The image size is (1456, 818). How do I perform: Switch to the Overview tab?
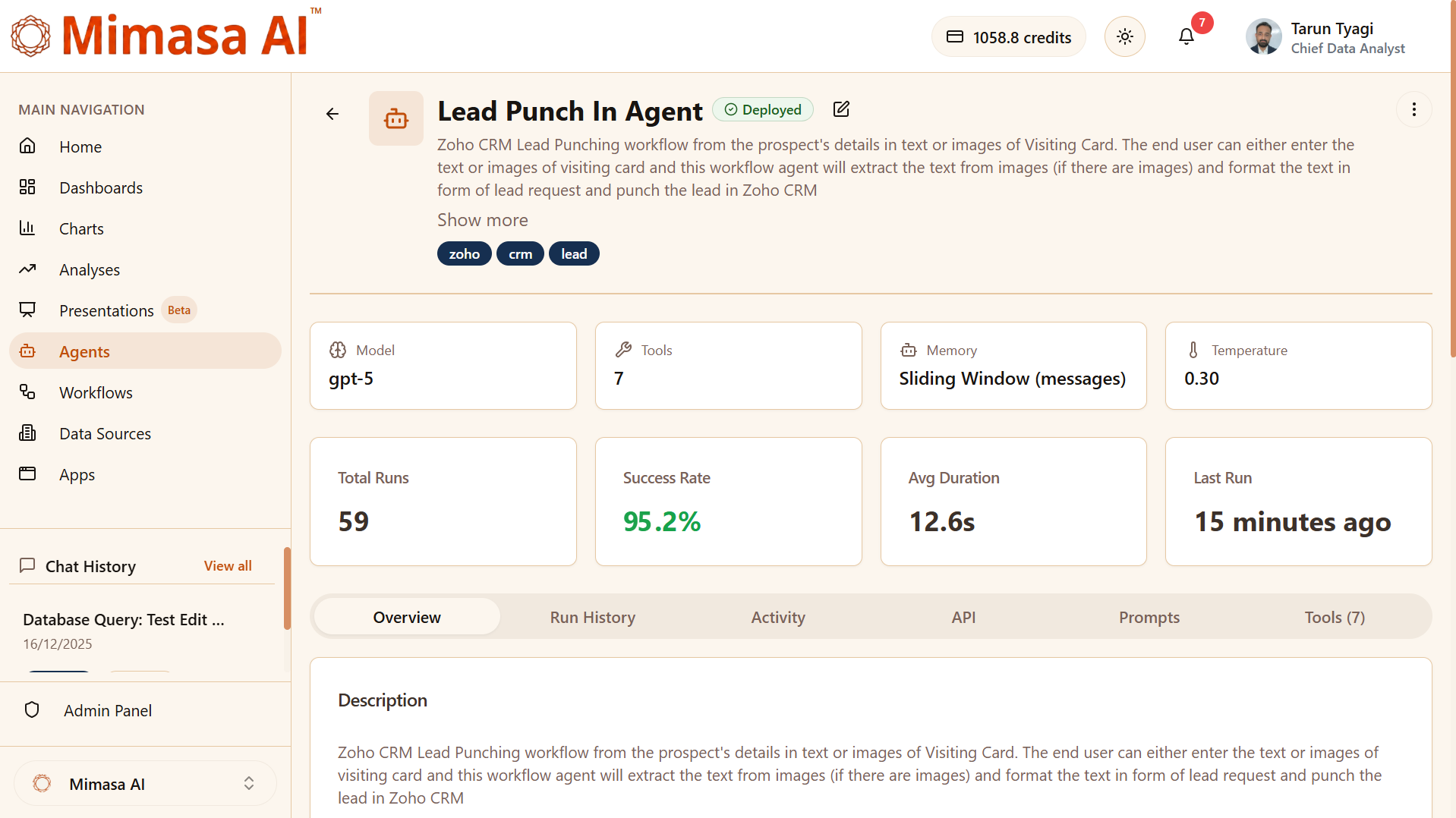407,617
